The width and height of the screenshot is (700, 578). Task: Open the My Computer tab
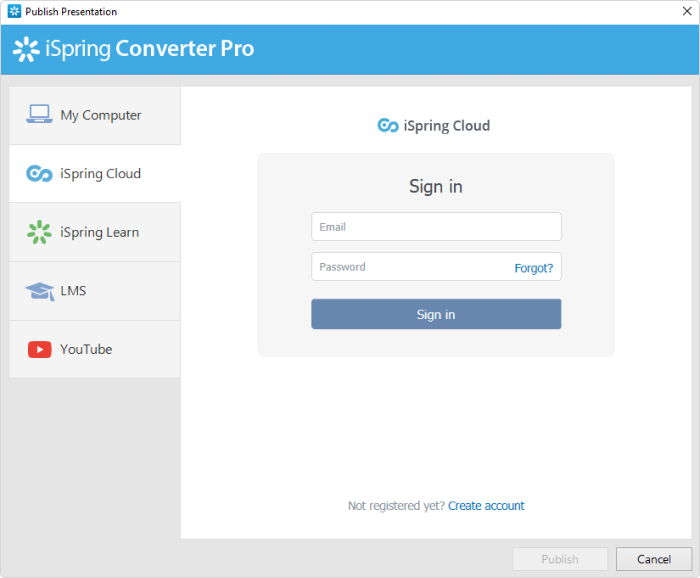point(95,115)
